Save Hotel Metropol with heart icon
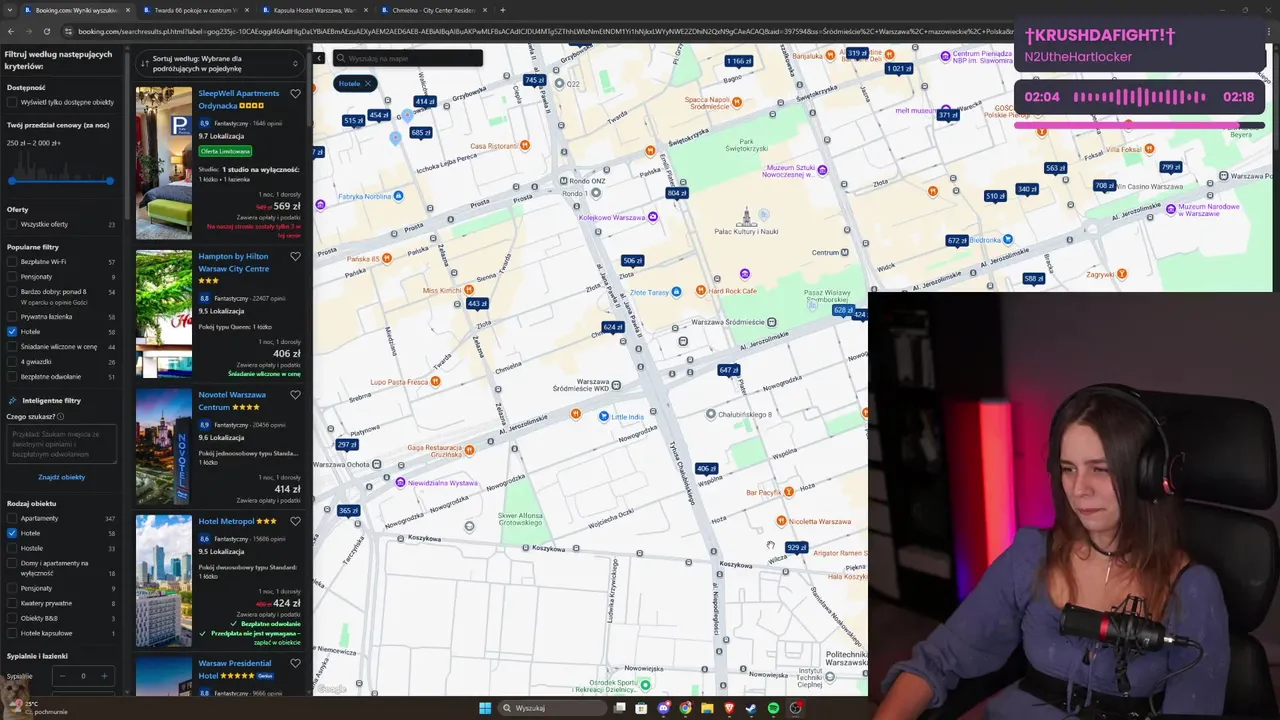Image resolution: width=1280 pixels, height=720 pixels. click(295, 521)
